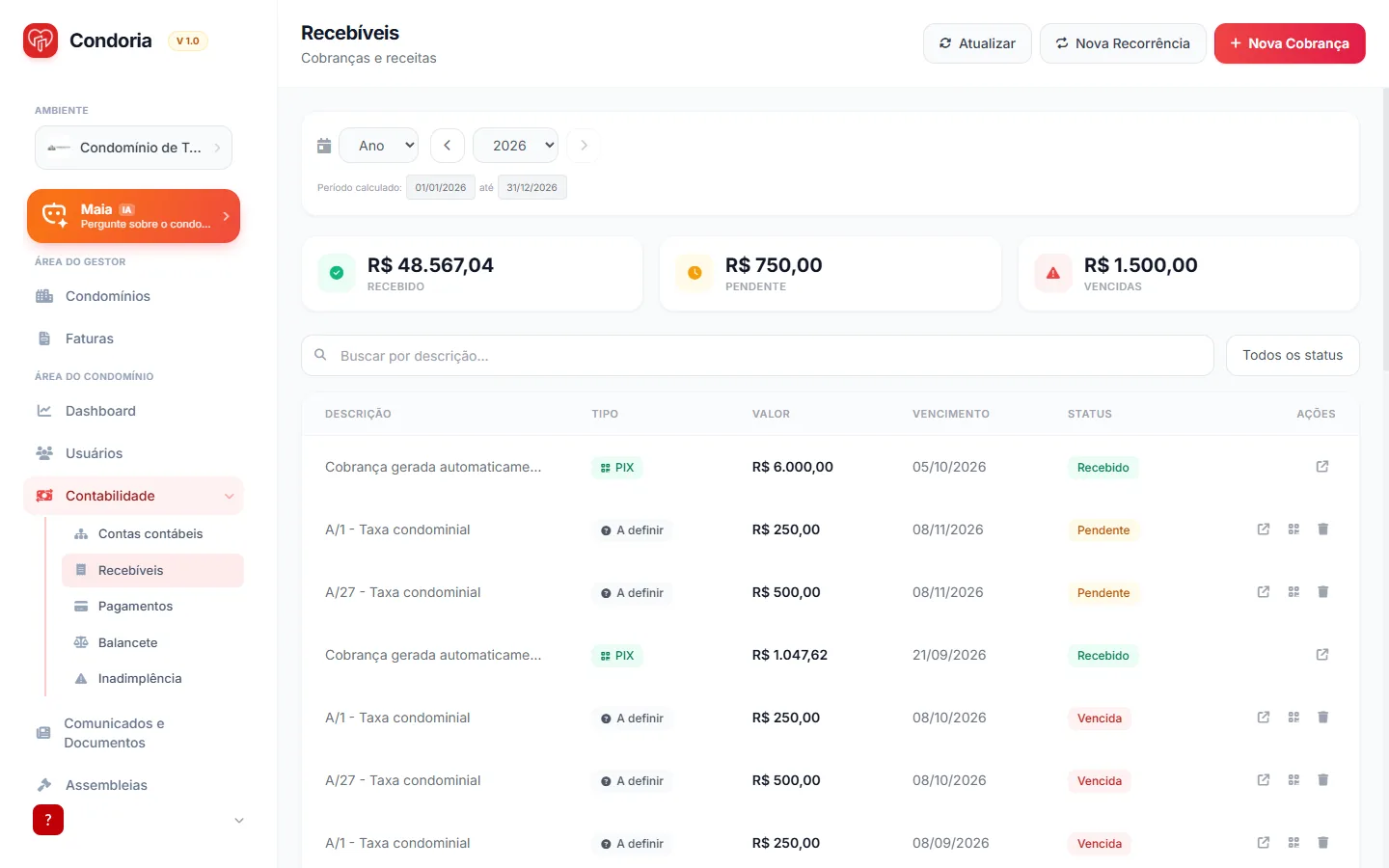The width and height of the screenshot is (1389, 868).
Task: Open Contas contábeis submenu item
Action: pyautogui.click(x=152, y=533)
